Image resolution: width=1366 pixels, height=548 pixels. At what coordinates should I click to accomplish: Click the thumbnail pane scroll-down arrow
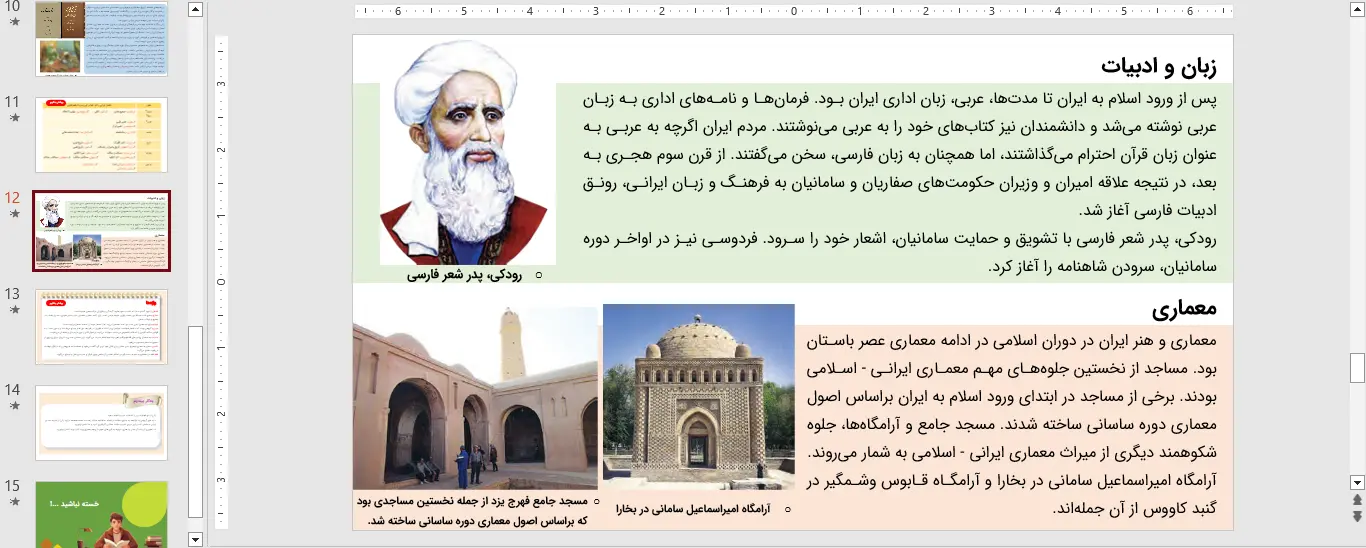pos(196,539)
